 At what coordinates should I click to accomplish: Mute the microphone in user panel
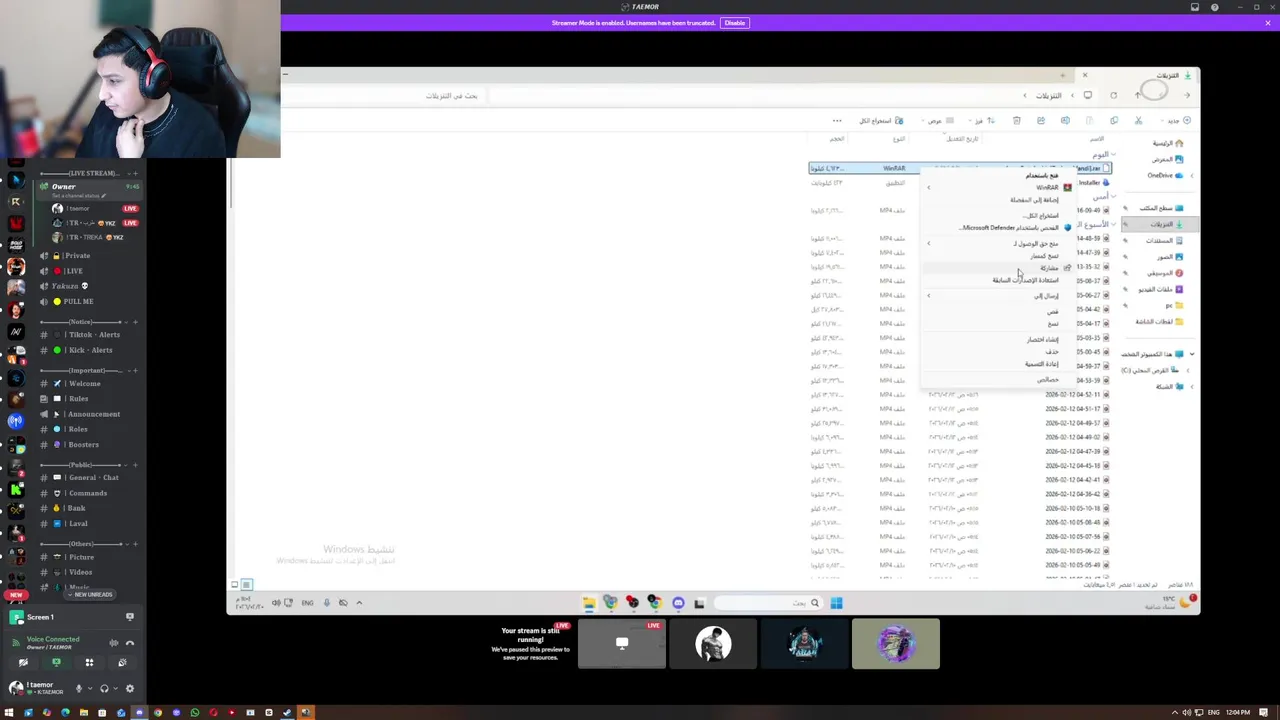coord(79,688)
